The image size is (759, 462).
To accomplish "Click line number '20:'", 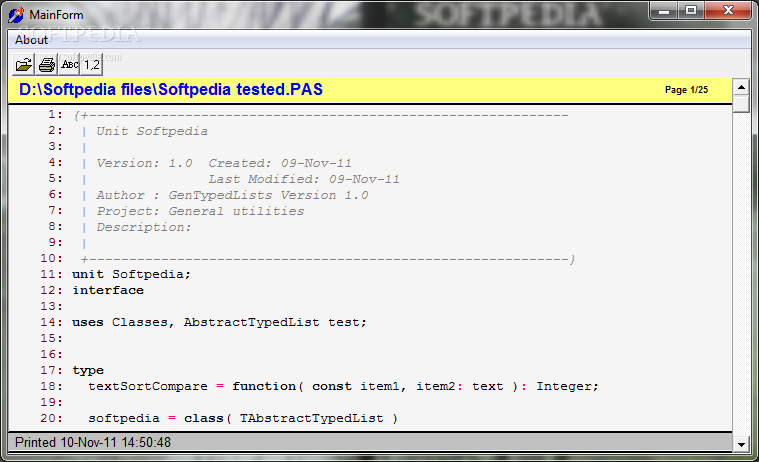I will tap(51, 418).
